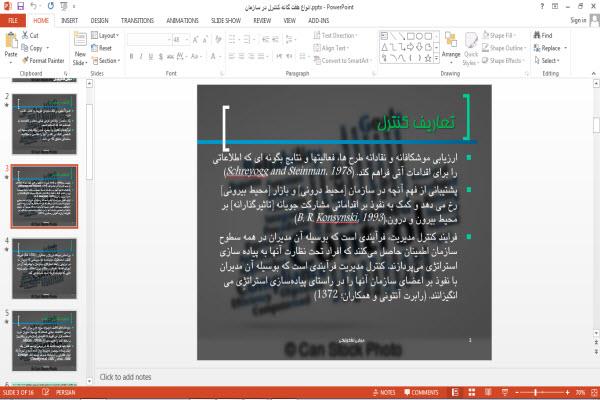Decrease font size with the smaller A icon

[205, 39]
